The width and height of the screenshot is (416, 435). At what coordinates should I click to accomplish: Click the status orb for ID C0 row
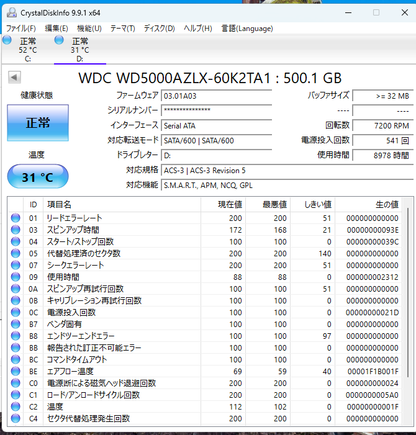click(15, 383)
